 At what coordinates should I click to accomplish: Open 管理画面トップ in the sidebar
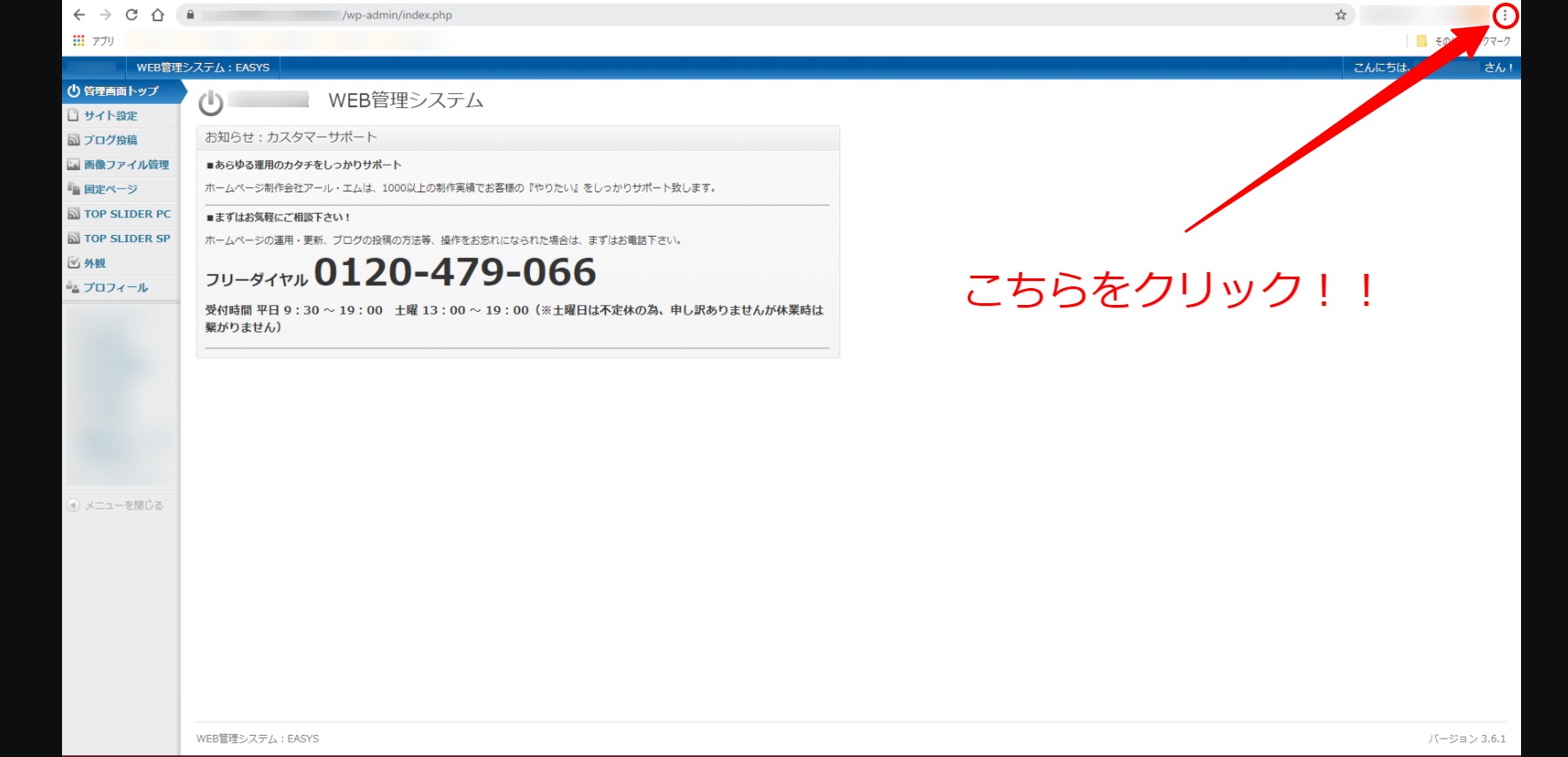(x=121, y=91)
